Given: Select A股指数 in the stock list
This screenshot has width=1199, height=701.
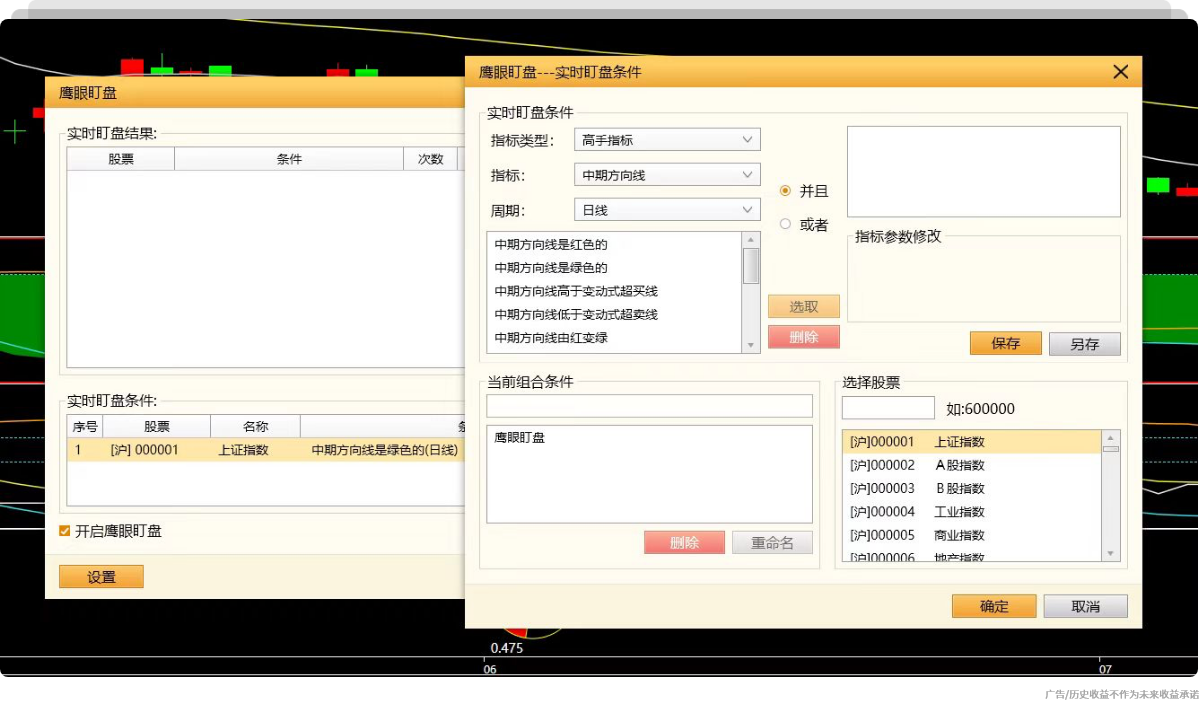Looking at the screenshot, I should (x=959, y=465).
